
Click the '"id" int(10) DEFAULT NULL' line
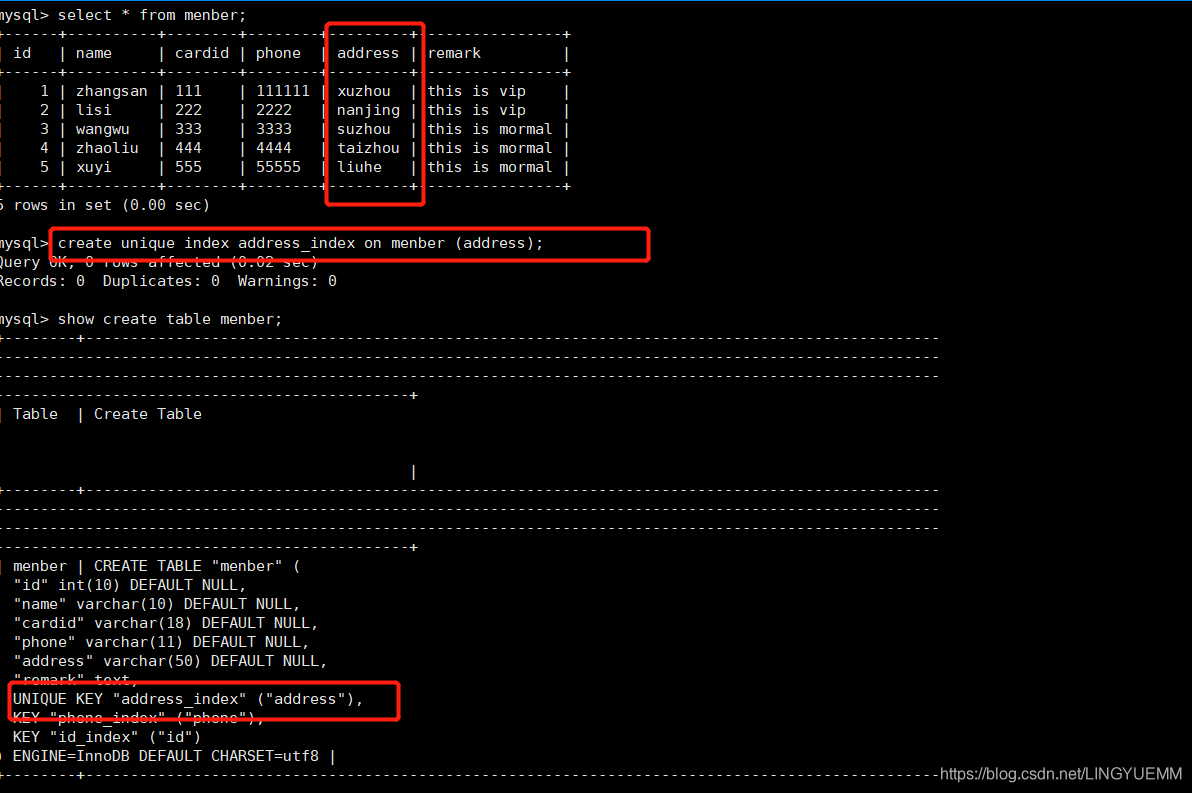coord(130,585)
